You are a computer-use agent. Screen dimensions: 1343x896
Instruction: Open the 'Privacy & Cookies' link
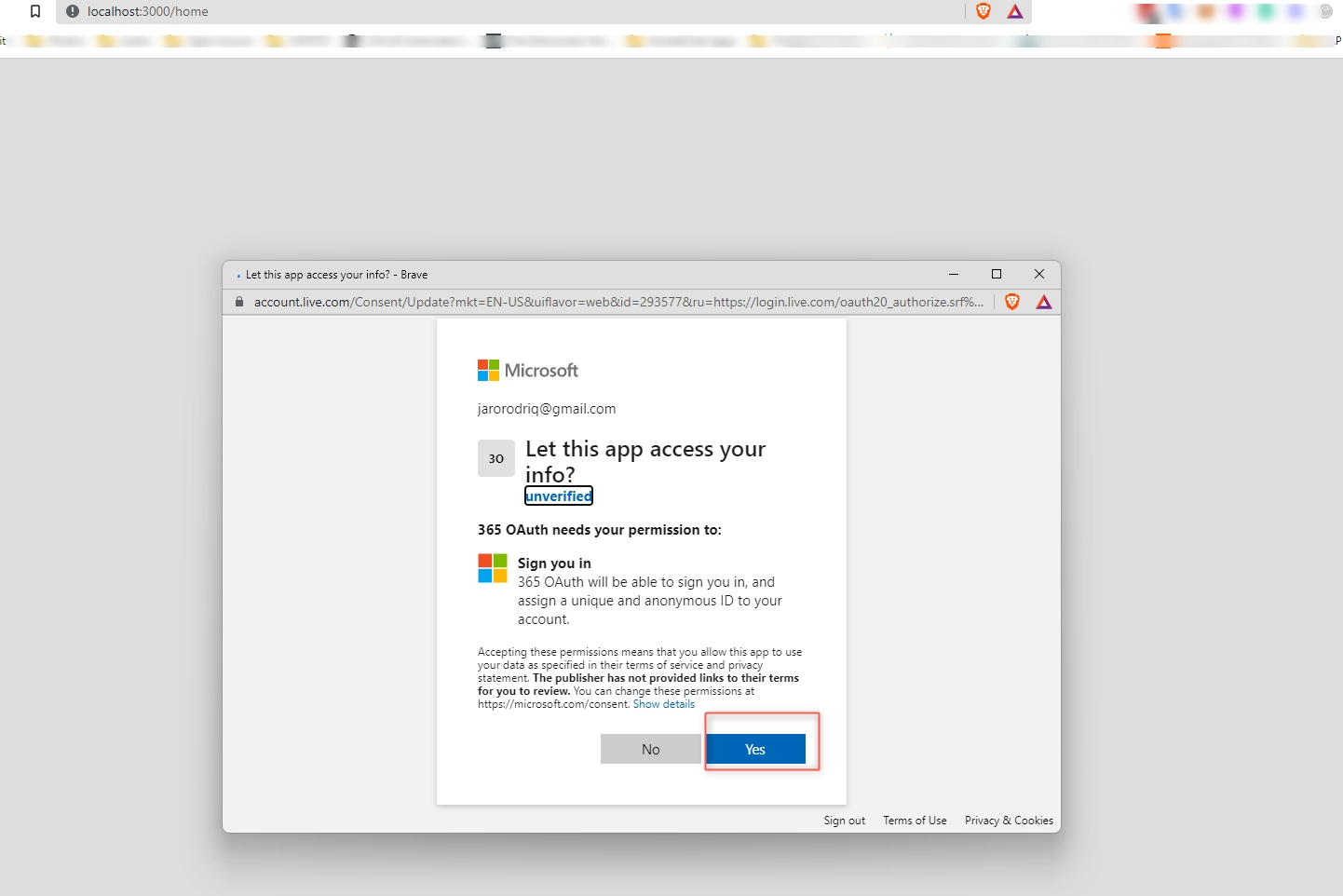[x=1009, y=821]
